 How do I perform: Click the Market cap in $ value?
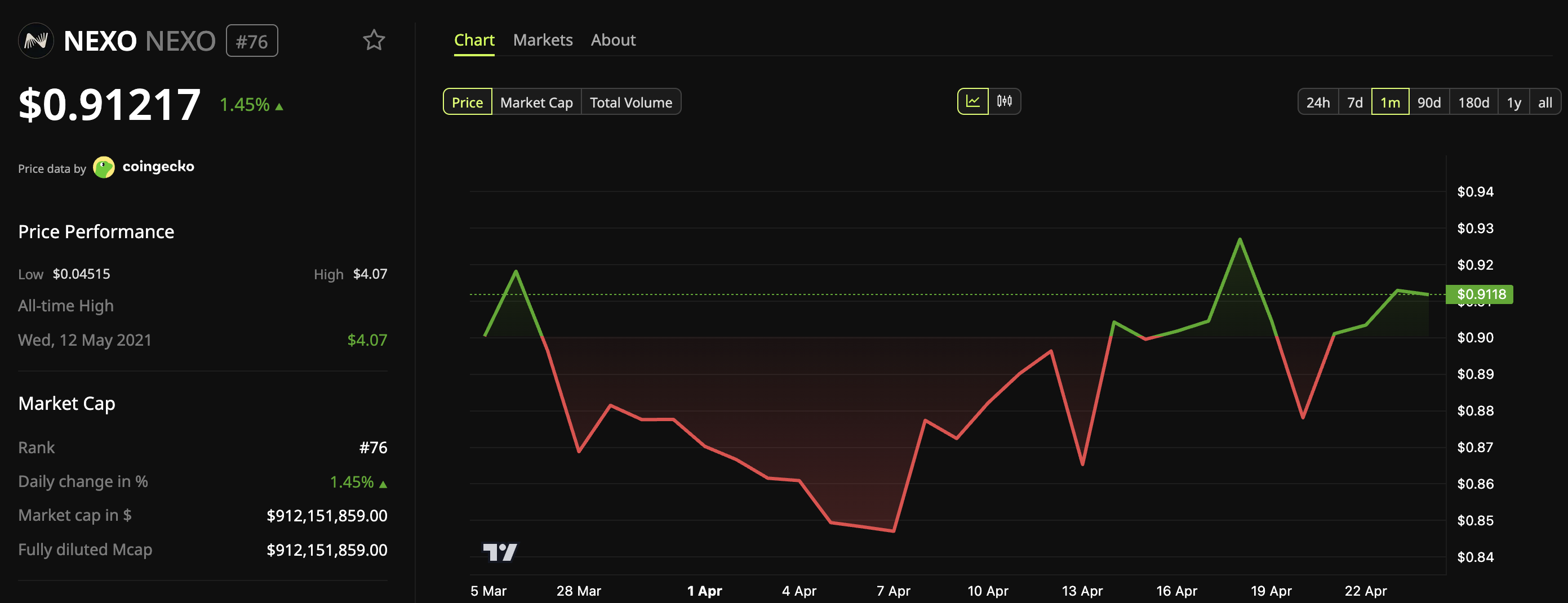point(327,516)
